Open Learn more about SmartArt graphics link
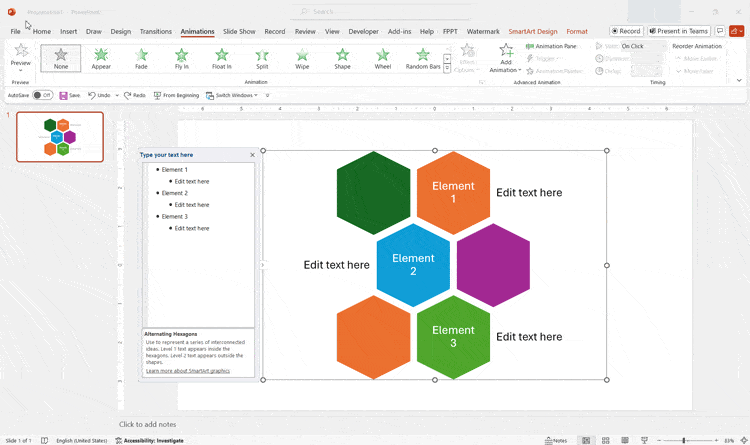Screen dimensions: 750x445 [x=188, y=371]
